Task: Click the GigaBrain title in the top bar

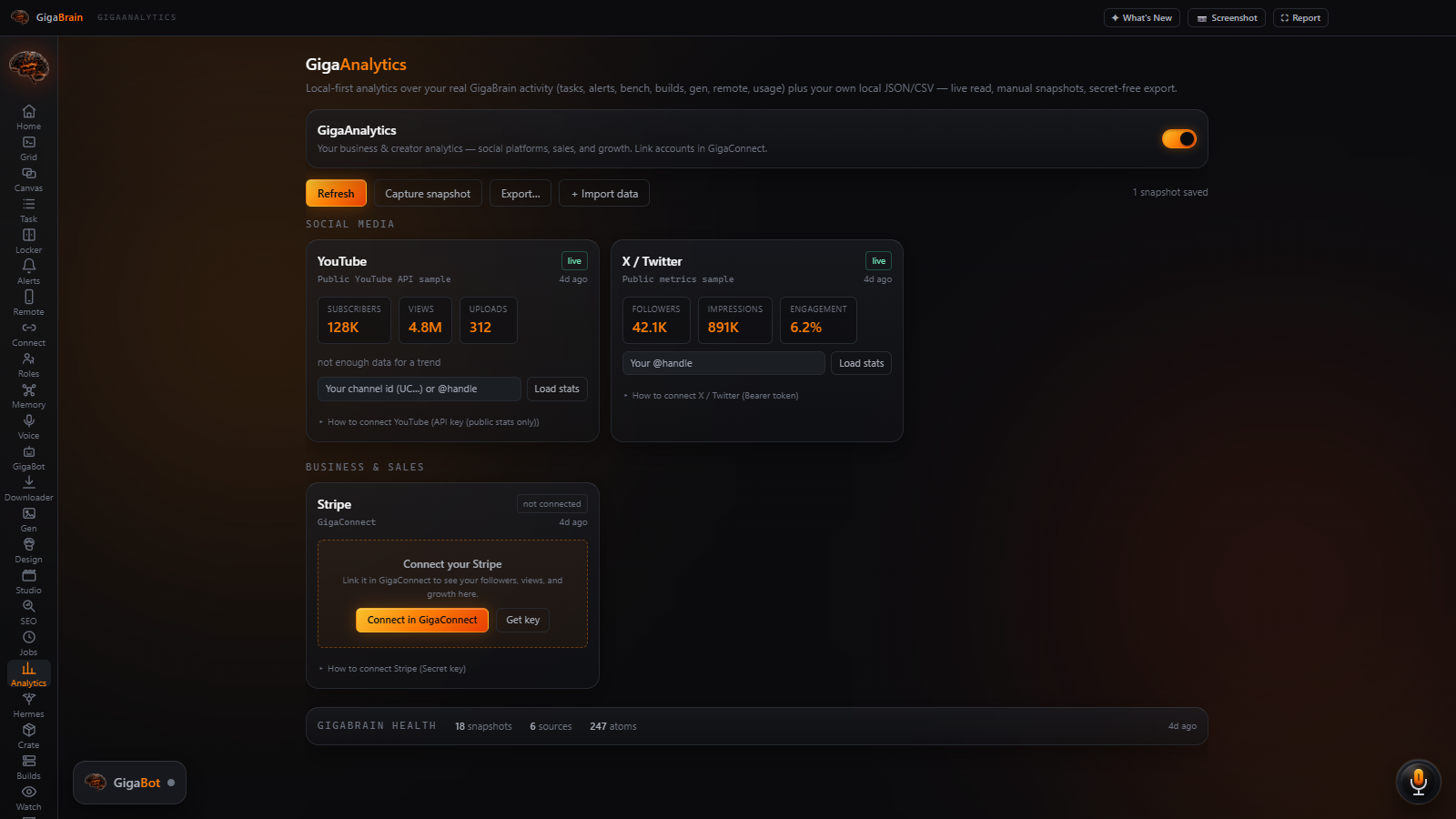Action: click(59, 17)
